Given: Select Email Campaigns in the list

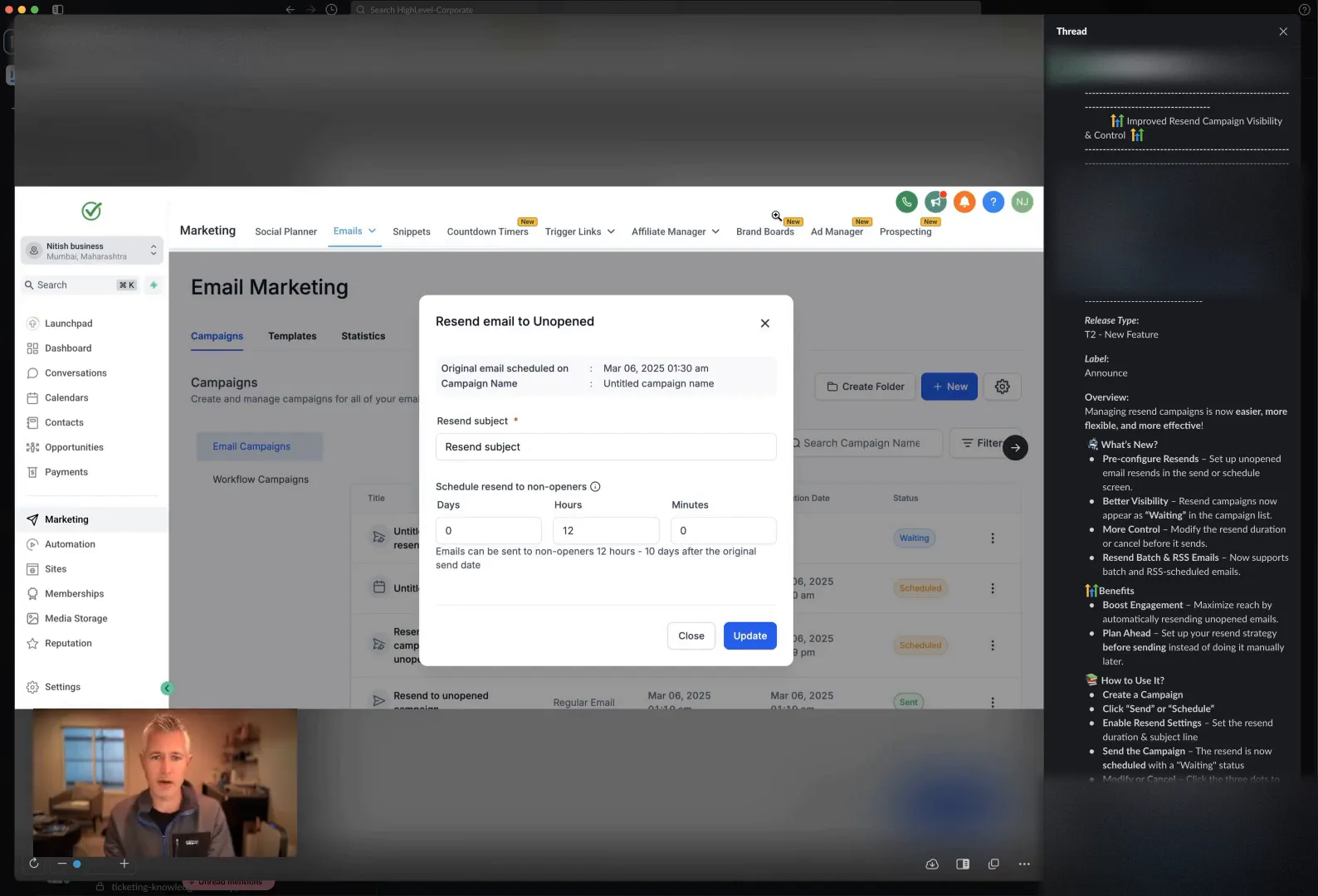Looking at the screenshot, I should (x=260, y=446).
